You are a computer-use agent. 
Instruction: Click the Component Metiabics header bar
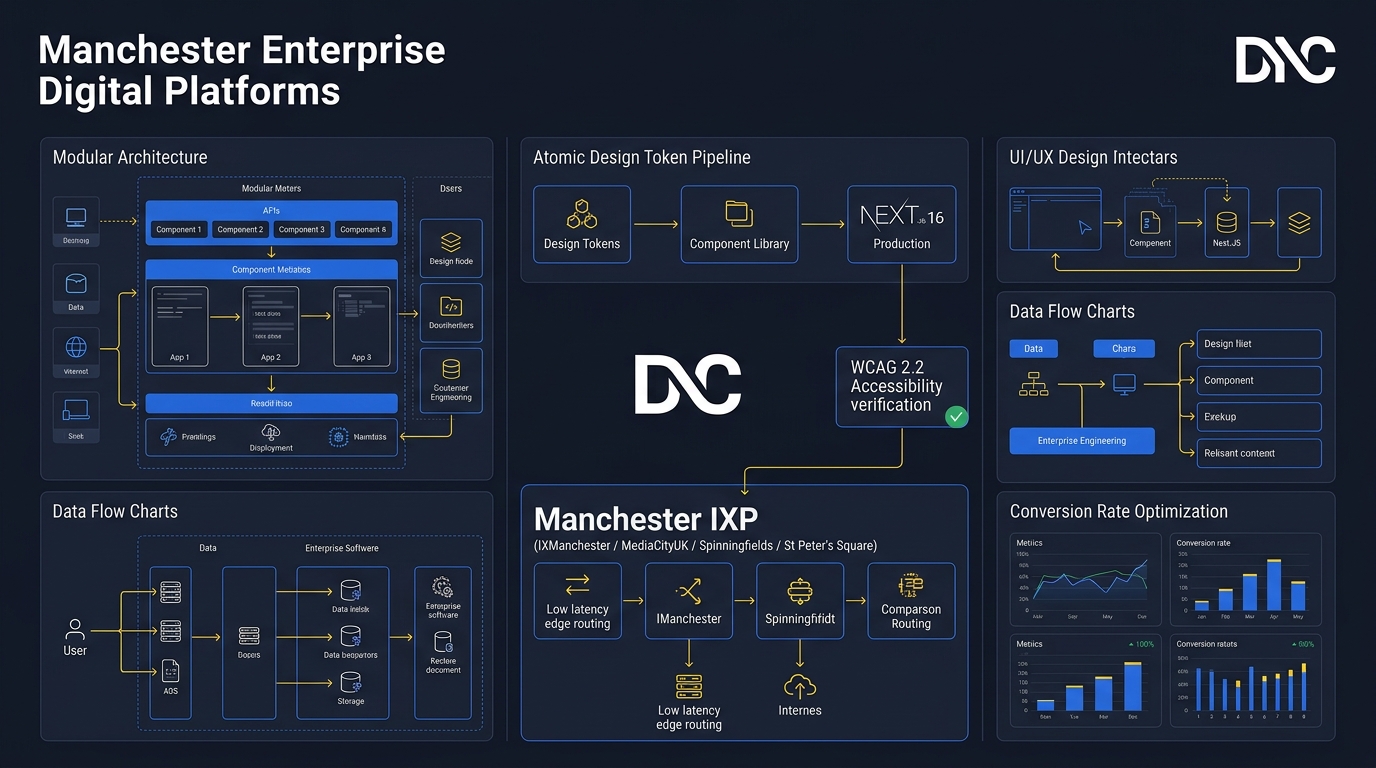tap(272, 270)
